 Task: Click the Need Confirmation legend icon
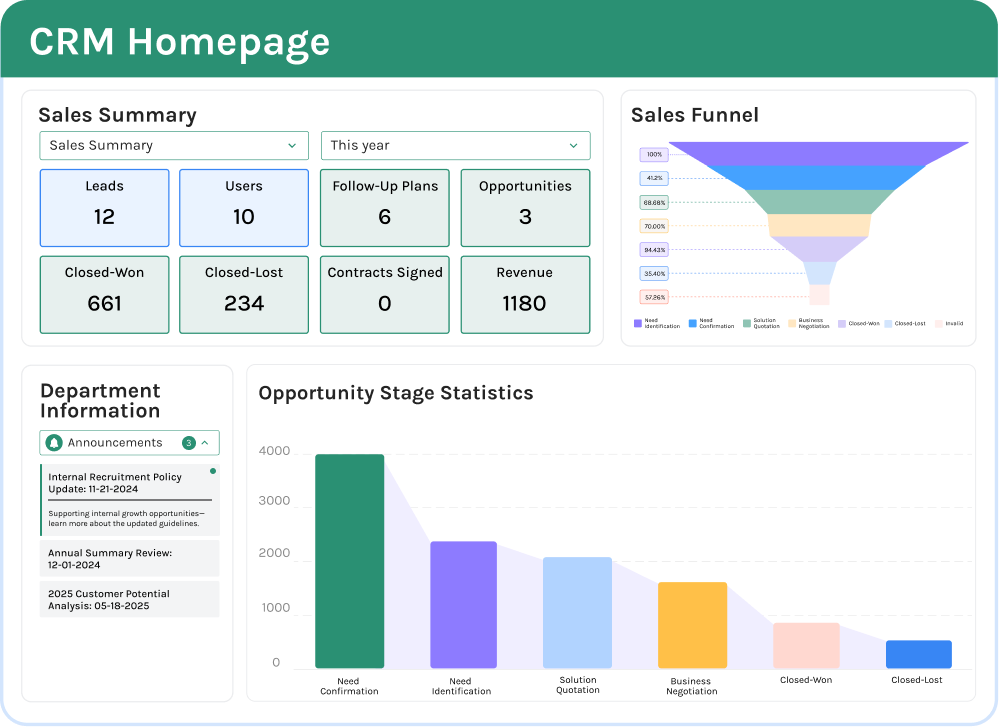coord(692,323)
